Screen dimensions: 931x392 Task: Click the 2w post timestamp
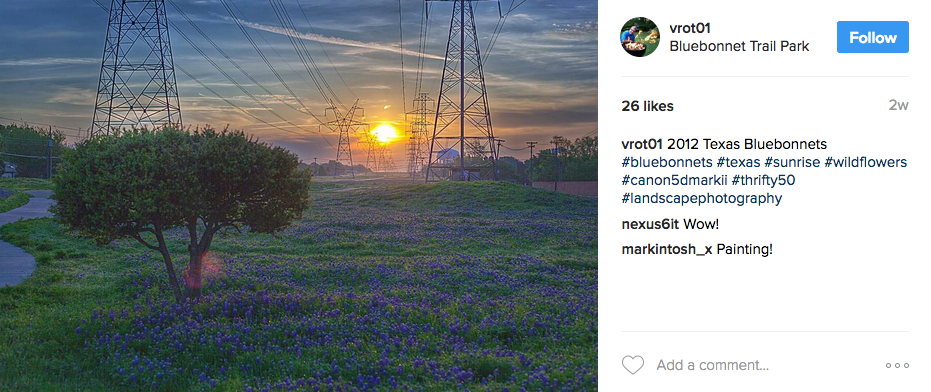click(x=898, y=106)
